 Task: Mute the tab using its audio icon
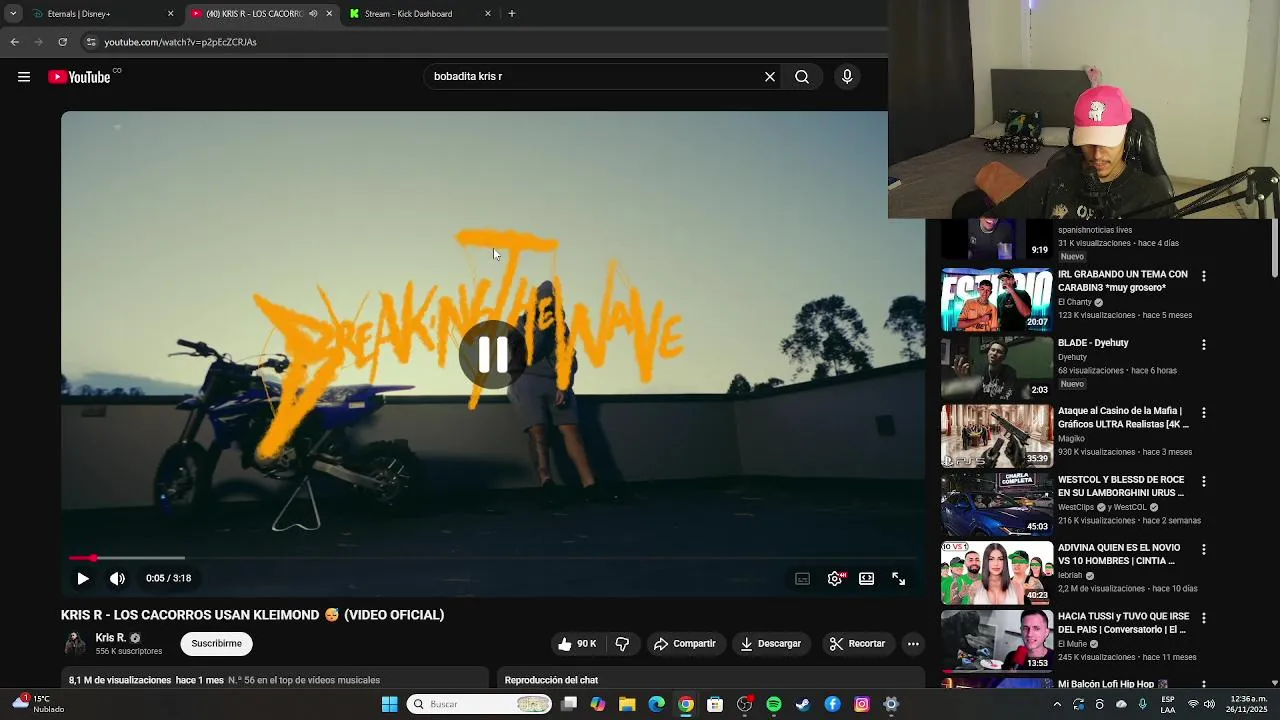313,14
